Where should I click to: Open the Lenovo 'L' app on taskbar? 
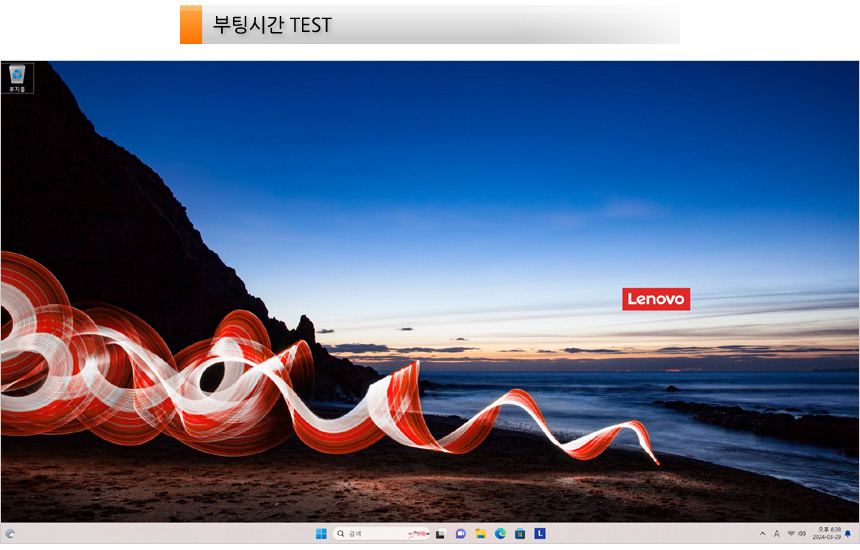540,534
